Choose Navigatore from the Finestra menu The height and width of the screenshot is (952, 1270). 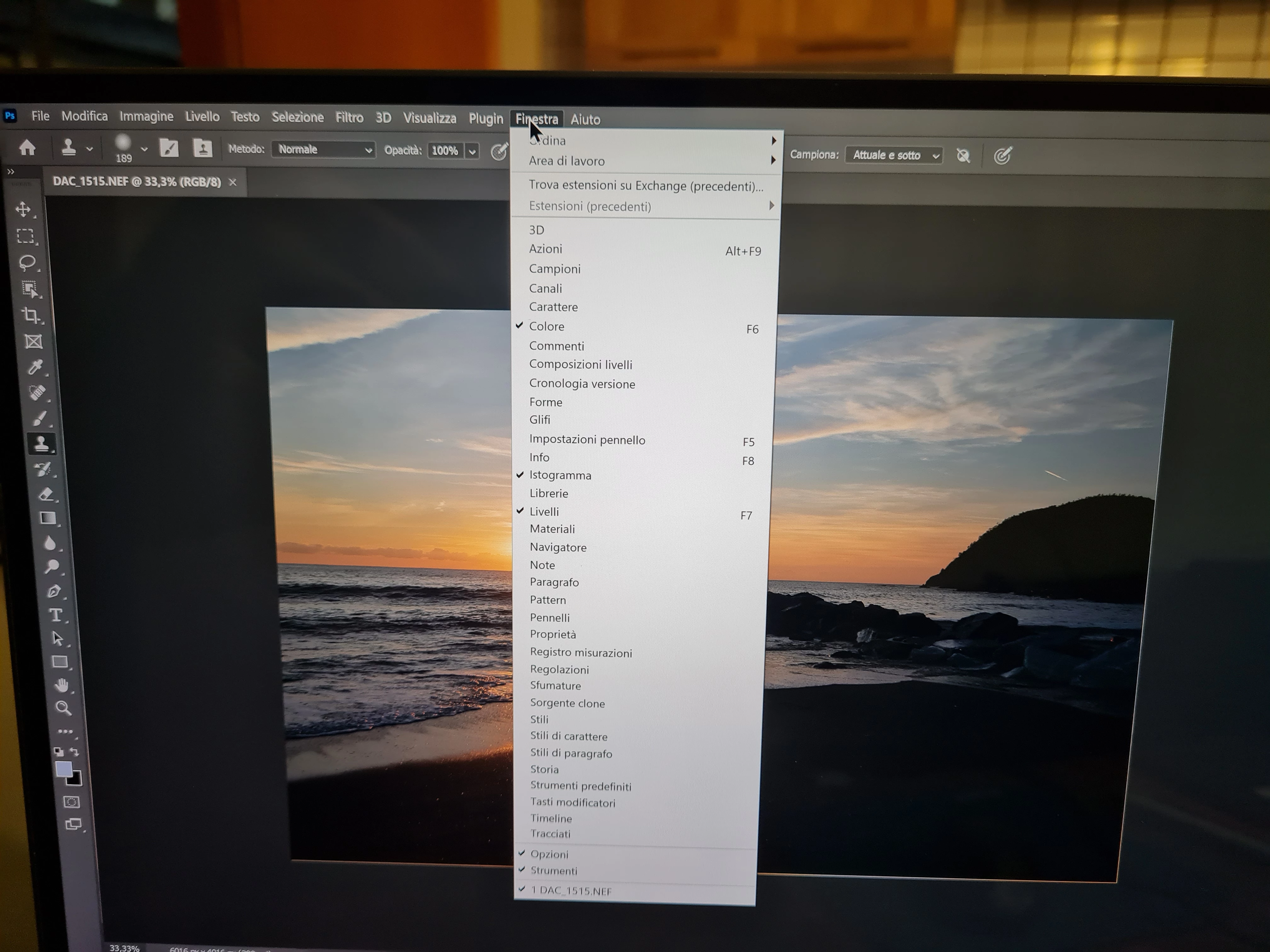click(558, 547)
